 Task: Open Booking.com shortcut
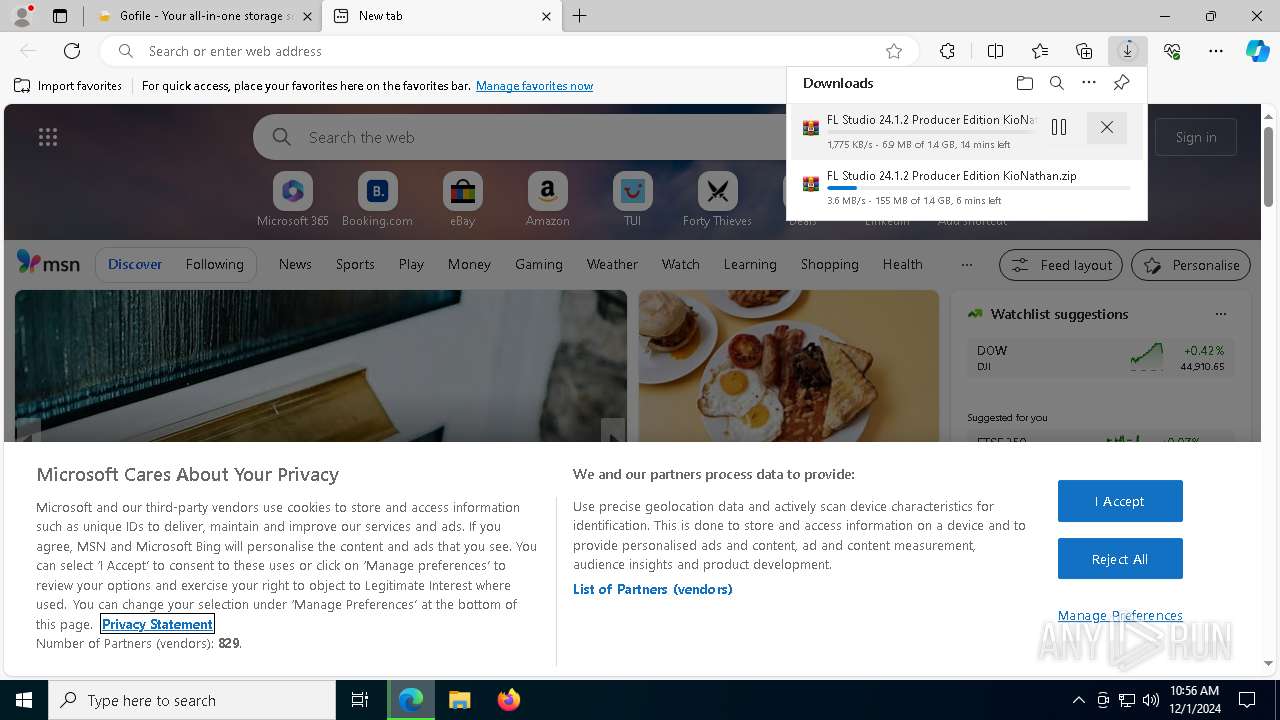(x=377, y=200)
